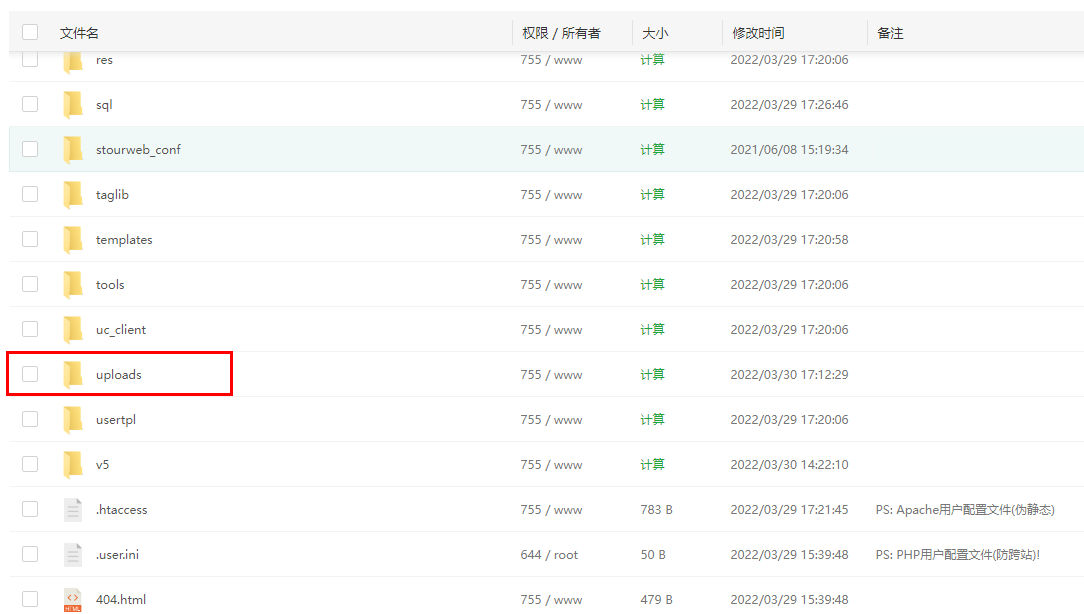Image resolution: width=1084 pixels, height=614 pixels.
Task: Click the v5 folder icon
Action: tap(73, 464)
